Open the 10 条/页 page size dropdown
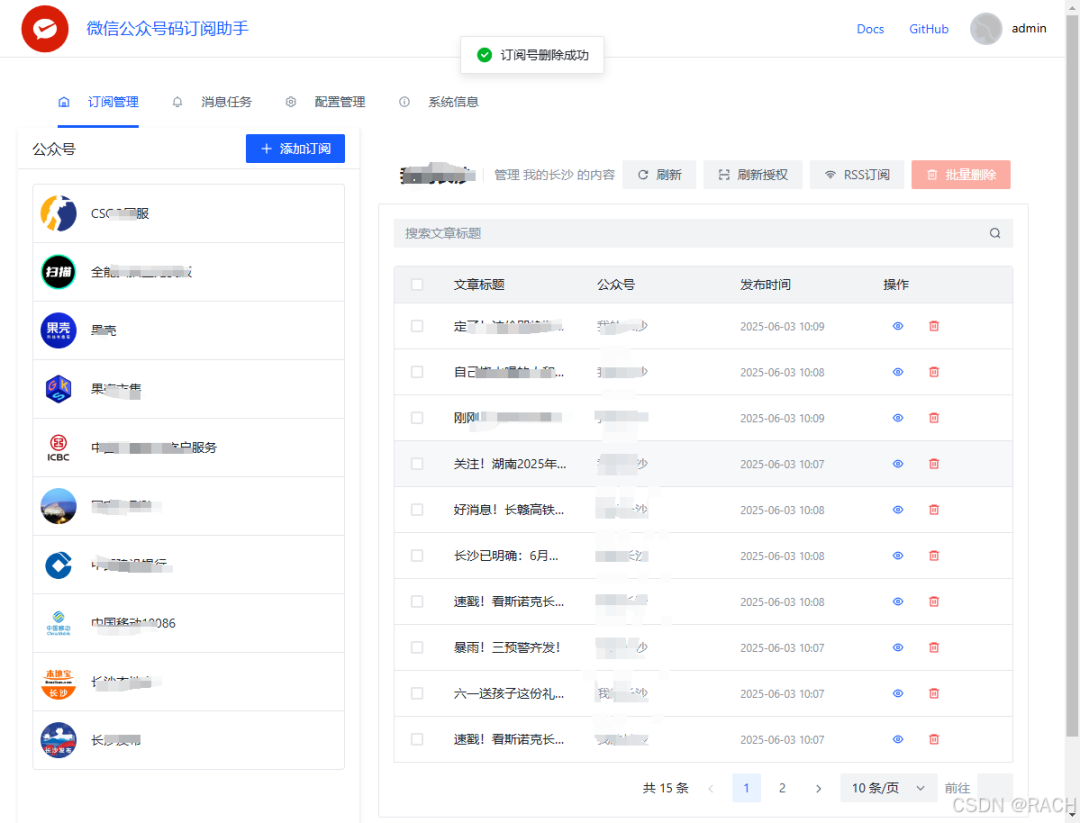 point(888,788)
